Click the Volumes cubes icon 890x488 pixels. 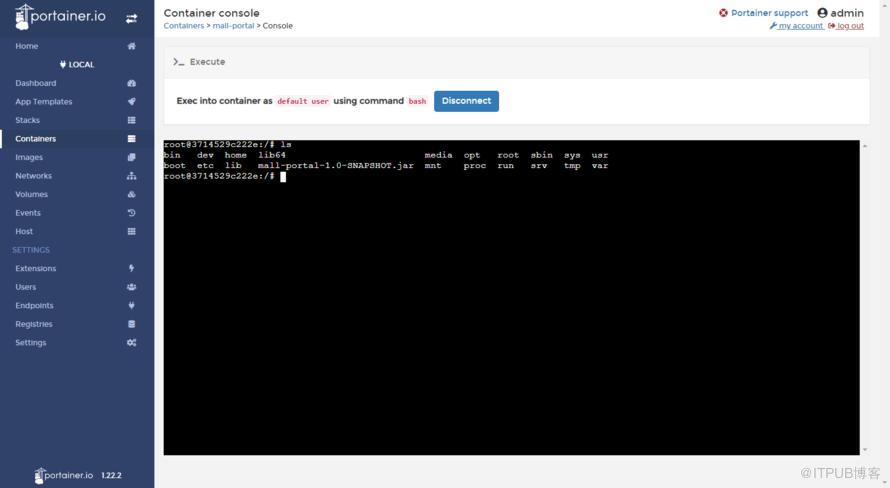pyautogui.click(x=132, y=194)
